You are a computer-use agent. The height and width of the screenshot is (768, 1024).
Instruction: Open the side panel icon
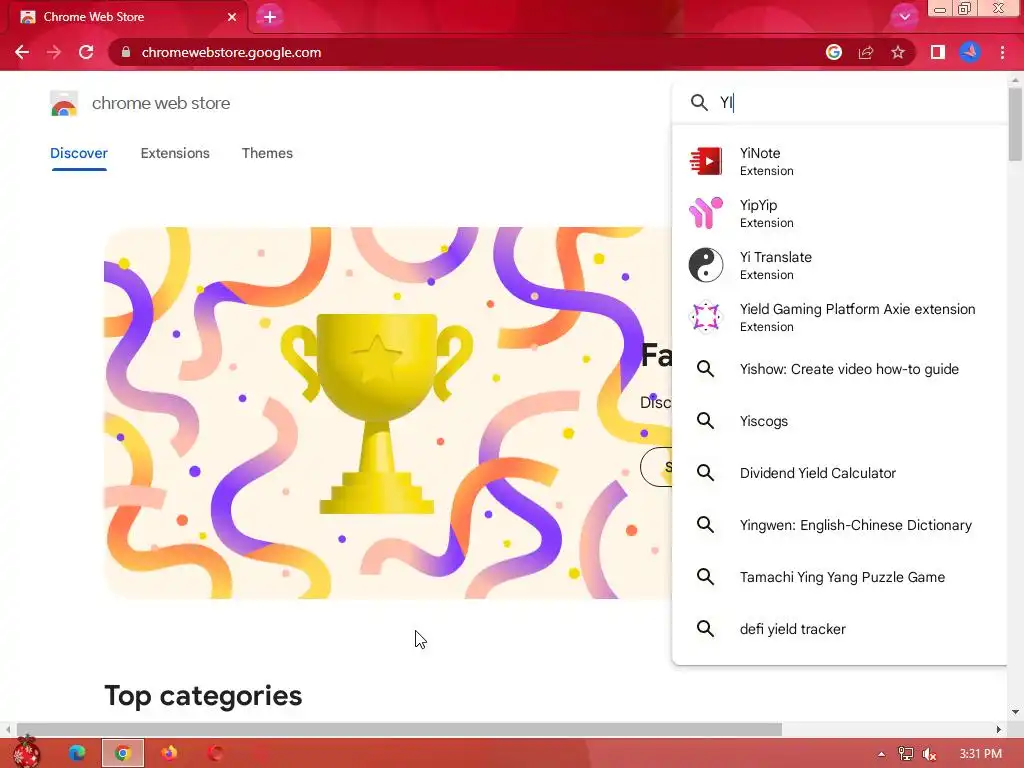pos(938,52)
